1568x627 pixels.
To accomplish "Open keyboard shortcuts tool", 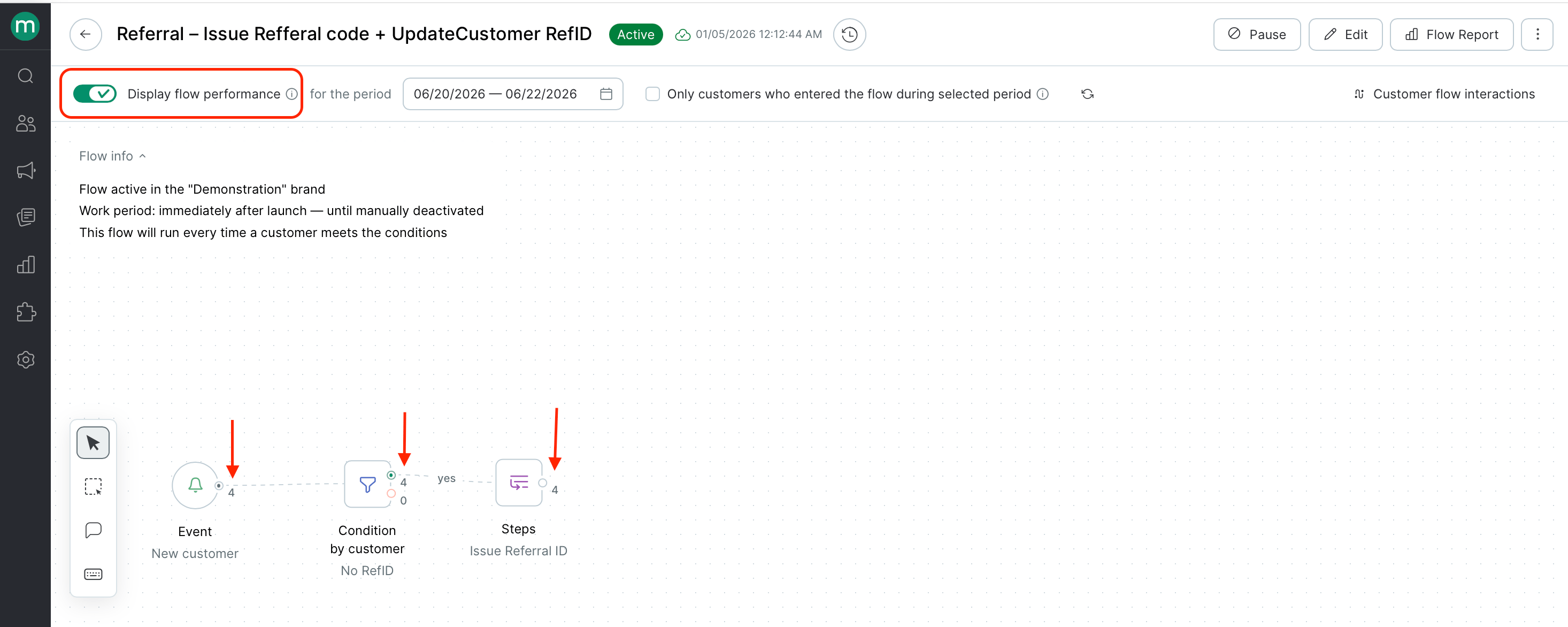I will [x=93, y=574].
